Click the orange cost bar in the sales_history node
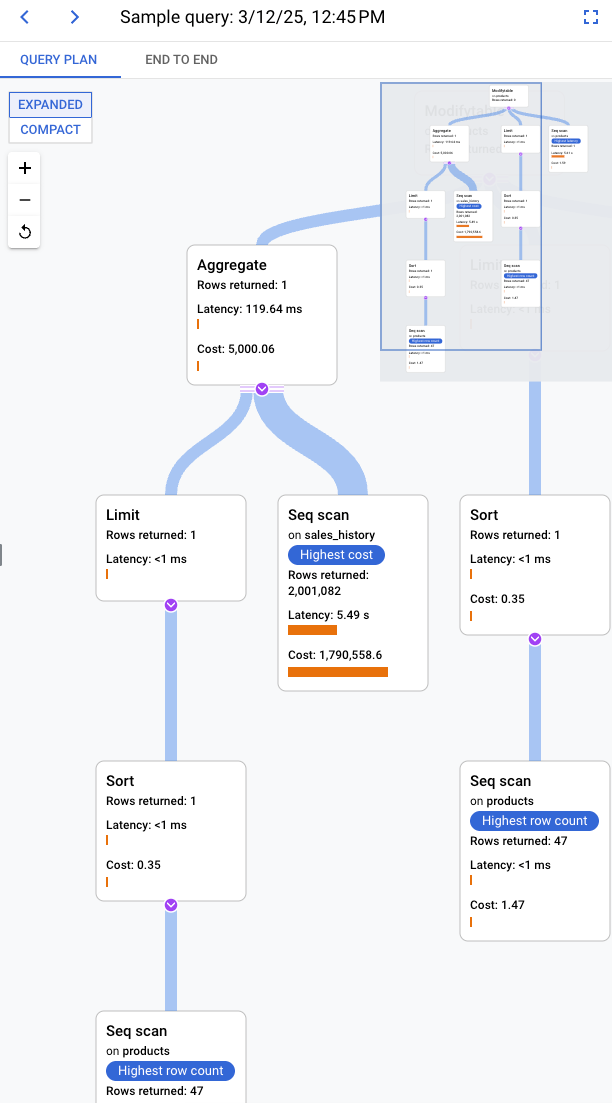 pyautogui.click(x=337, y=672)
